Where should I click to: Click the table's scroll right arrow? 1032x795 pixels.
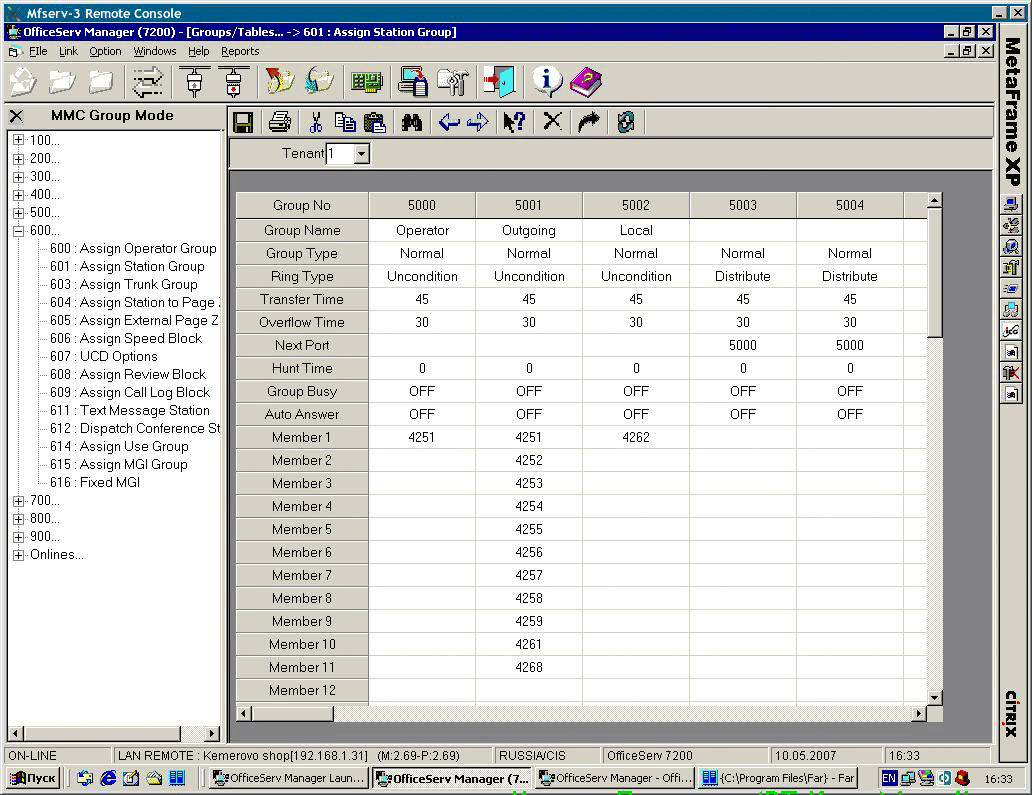coord(919,713)
